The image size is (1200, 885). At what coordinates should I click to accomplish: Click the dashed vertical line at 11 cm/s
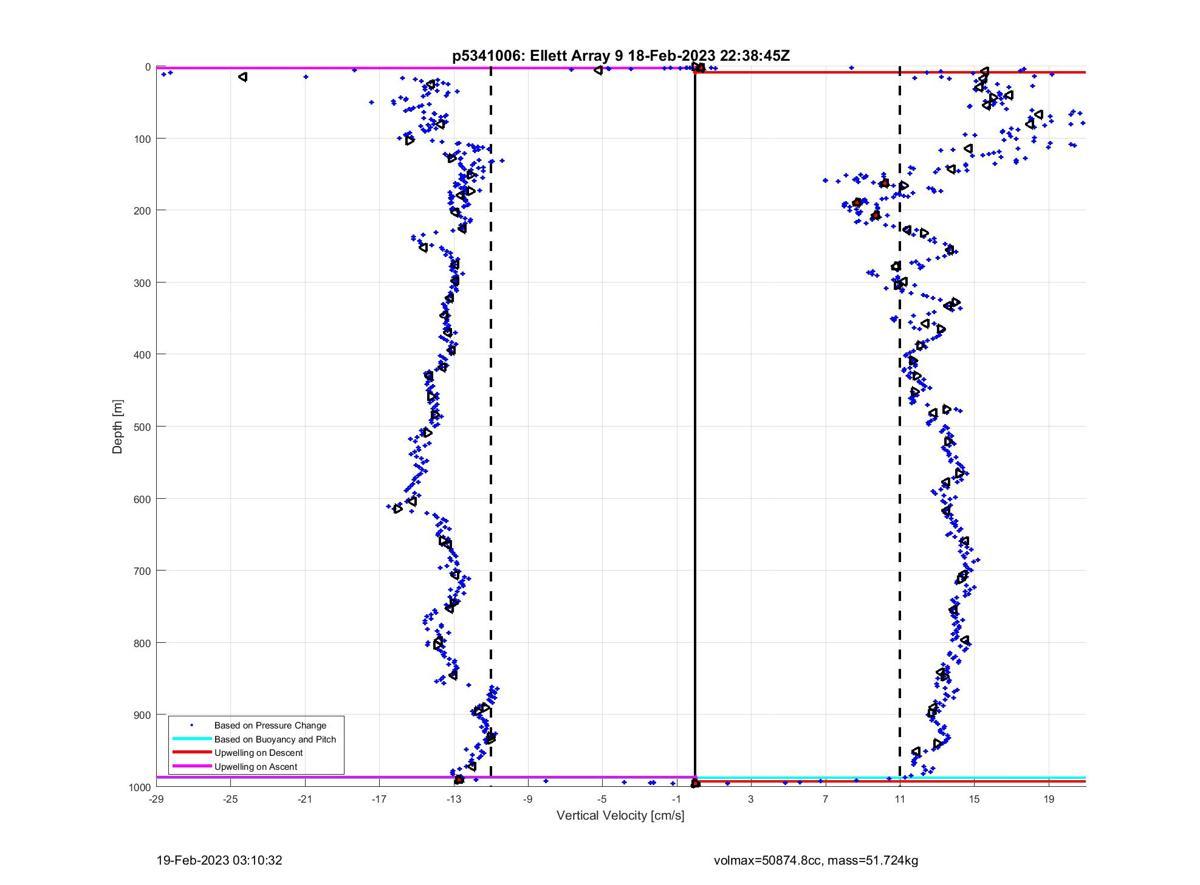tap(900, 427)
